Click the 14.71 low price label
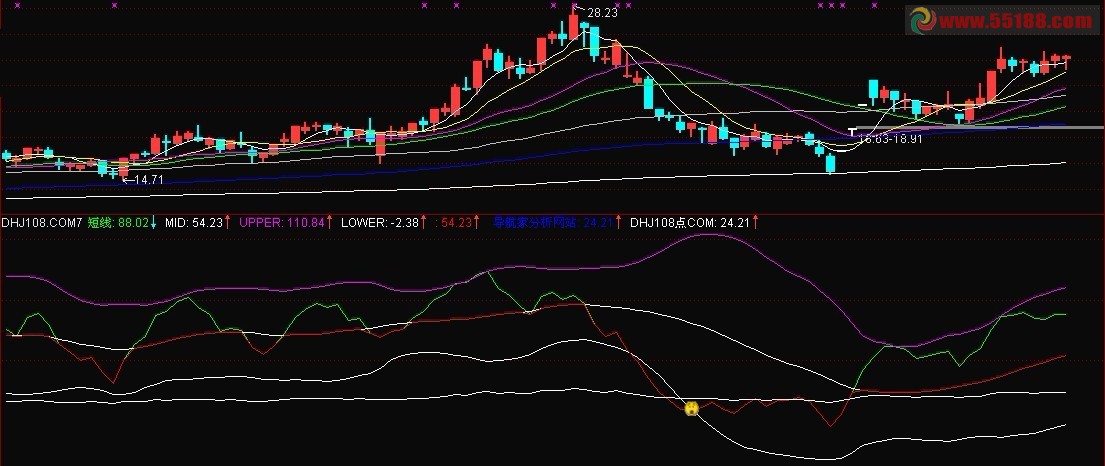The width and height of the screenshot is (1105, 466). click(x=148, y=180)
